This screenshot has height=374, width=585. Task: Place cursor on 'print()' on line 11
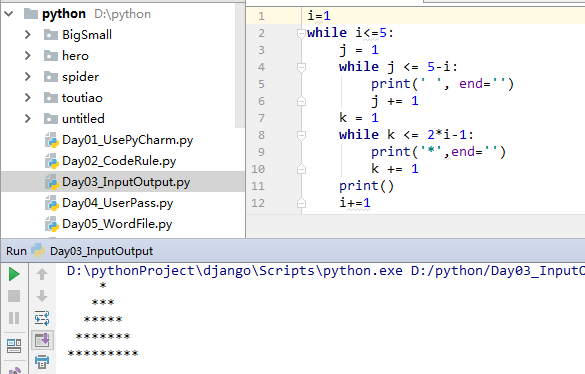tap(366, 186)
